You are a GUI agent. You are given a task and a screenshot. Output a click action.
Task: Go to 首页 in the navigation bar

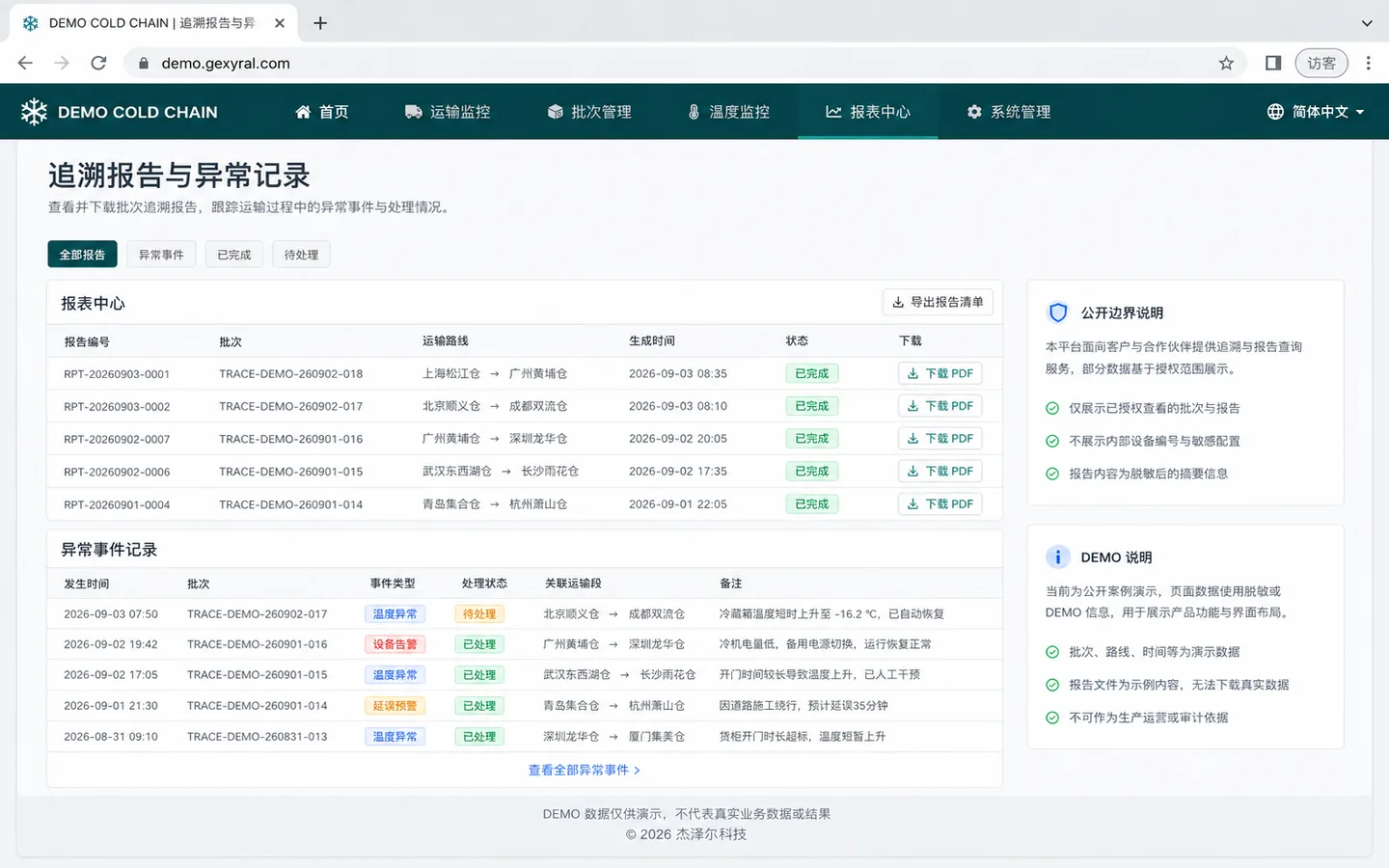[x=322, y=112]
